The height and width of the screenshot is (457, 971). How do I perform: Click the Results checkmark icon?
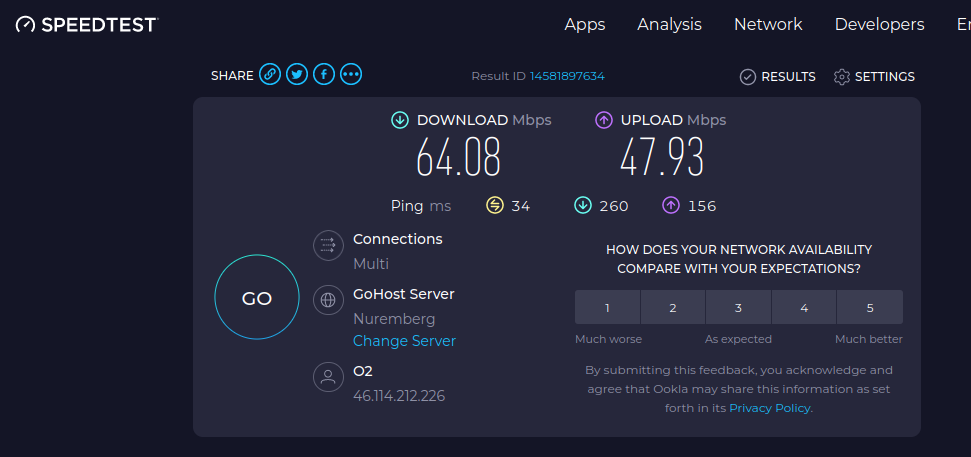coord(748,77)
